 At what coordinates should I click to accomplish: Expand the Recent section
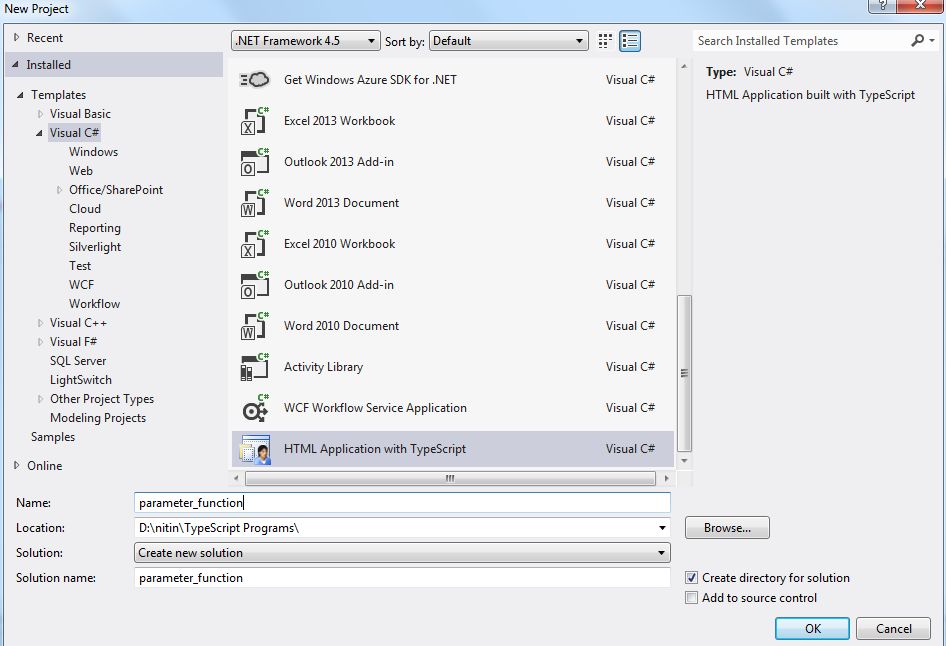point(16,37)
